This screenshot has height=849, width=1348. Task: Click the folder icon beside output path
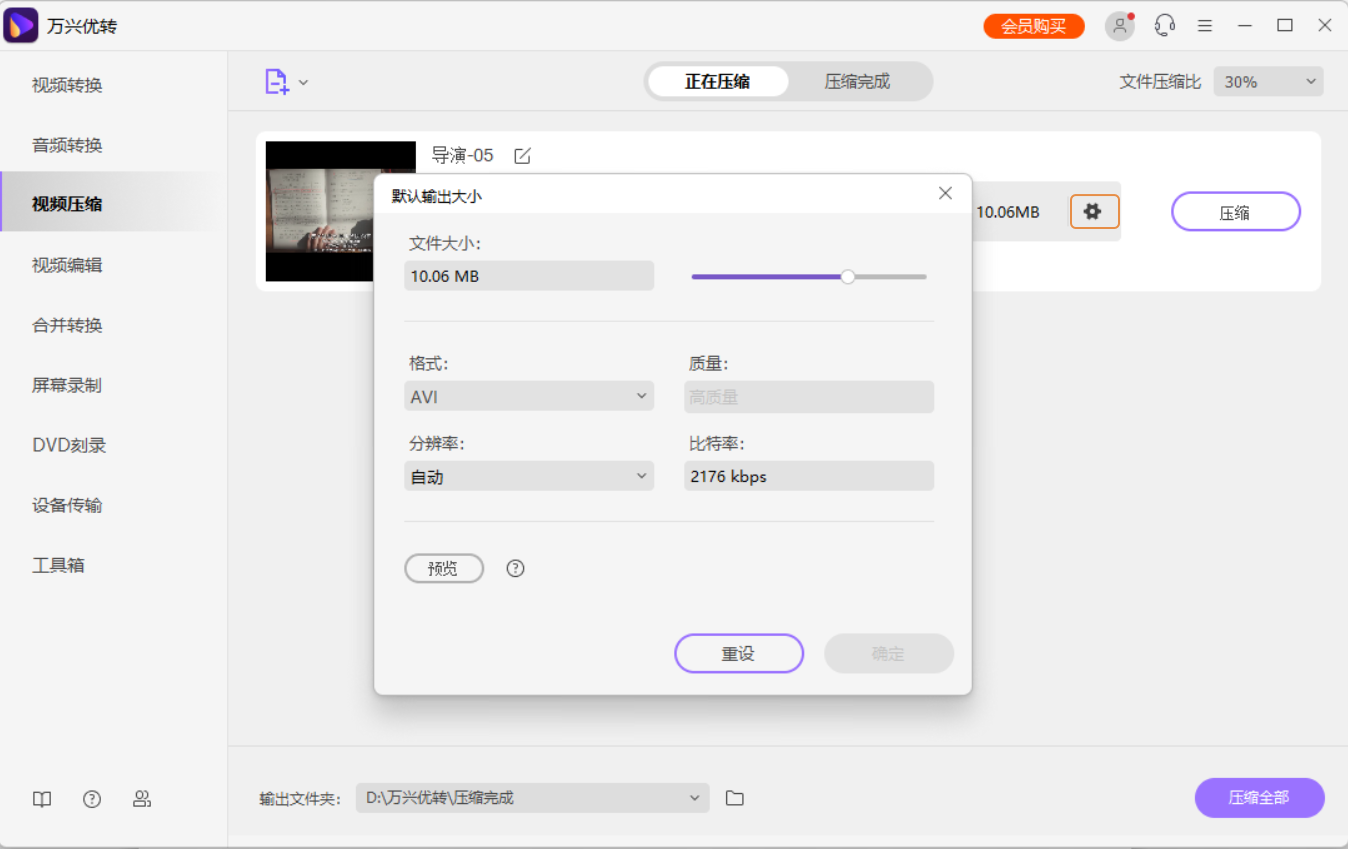(735, 797)
